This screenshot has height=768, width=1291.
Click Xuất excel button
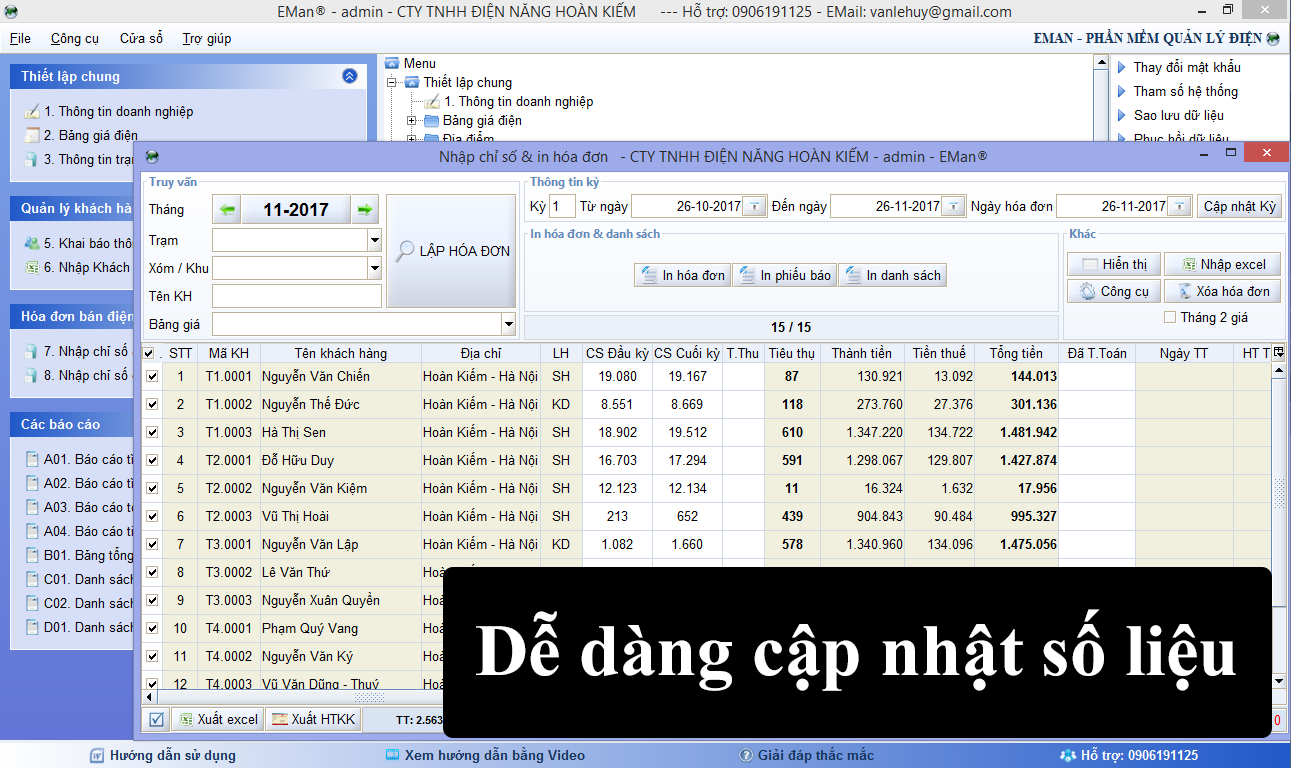[x=217, y=719]
